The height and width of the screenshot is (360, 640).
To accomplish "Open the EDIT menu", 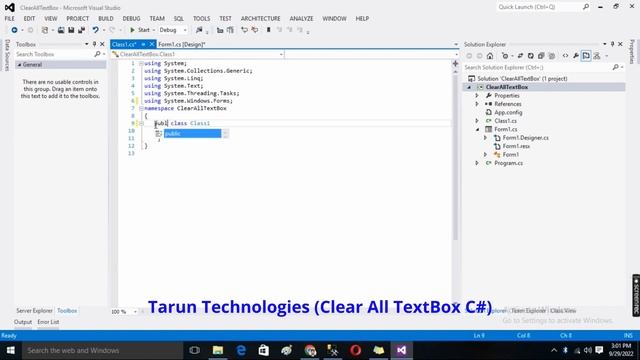I will [29, 18].
